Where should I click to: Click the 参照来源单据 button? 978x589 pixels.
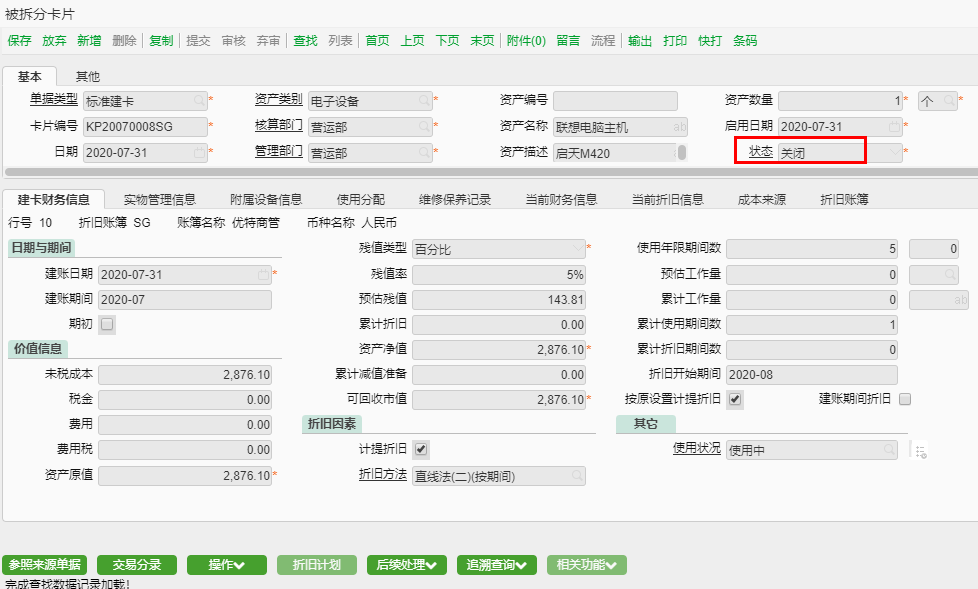click(x=45, y=565)
